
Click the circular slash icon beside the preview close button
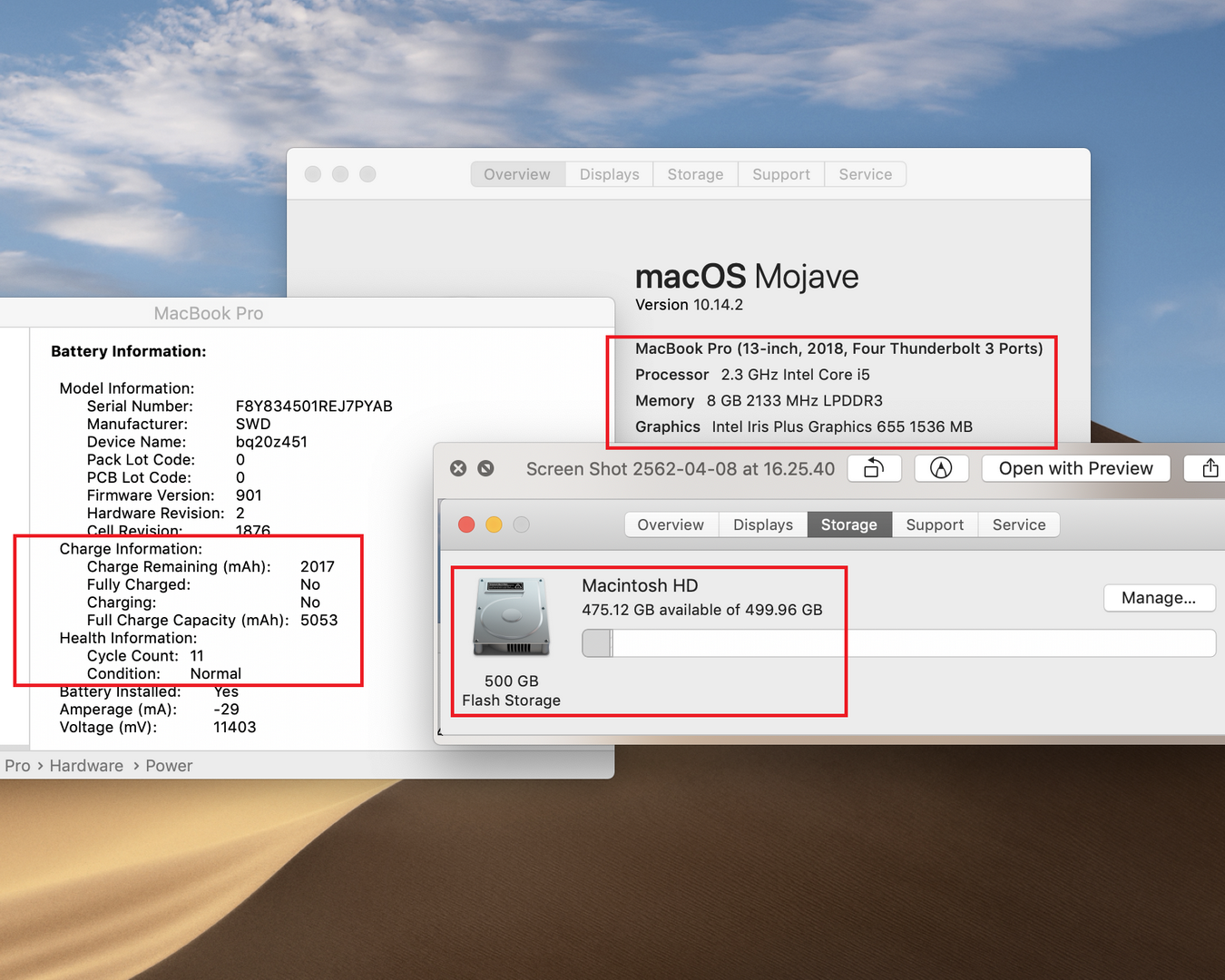pos(485,468)
